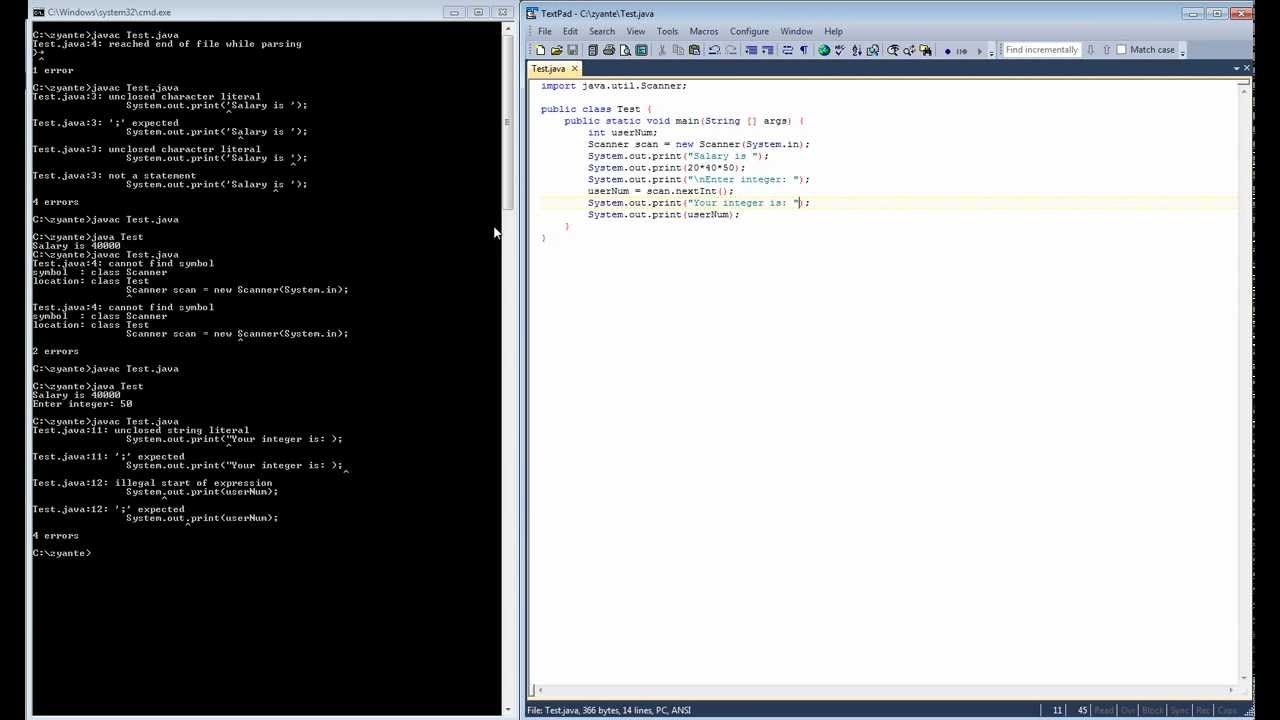Toggle word wrap from the toolbar

coord(787,50)
